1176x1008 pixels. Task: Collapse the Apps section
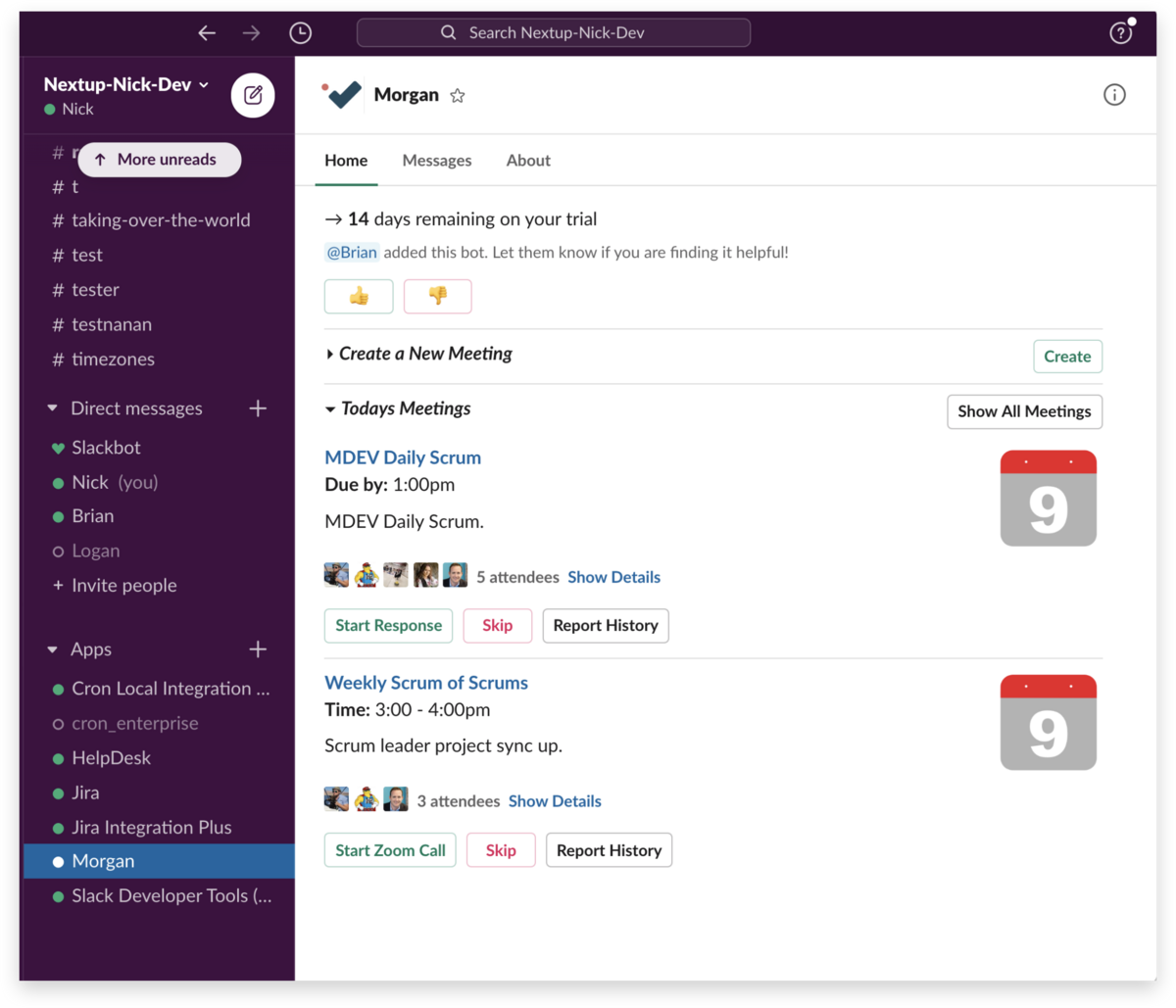tap(53, 649)
